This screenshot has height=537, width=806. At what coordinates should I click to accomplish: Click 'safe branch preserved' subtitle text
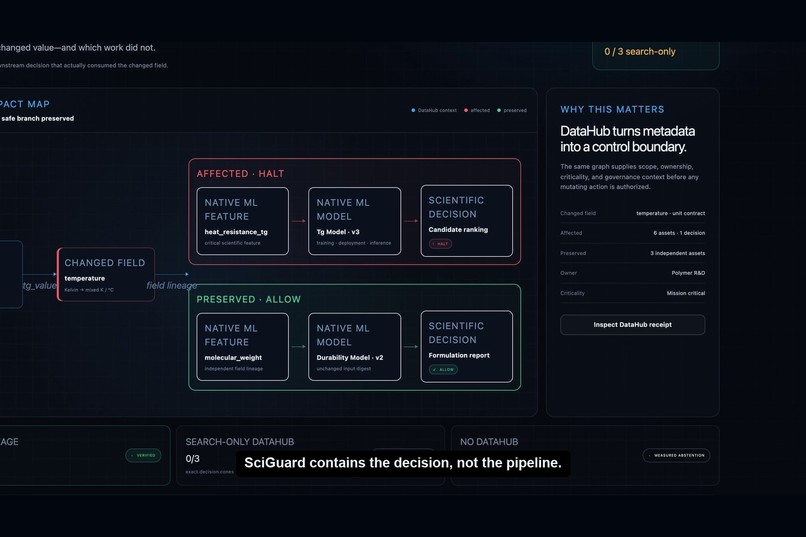[38, 119]
